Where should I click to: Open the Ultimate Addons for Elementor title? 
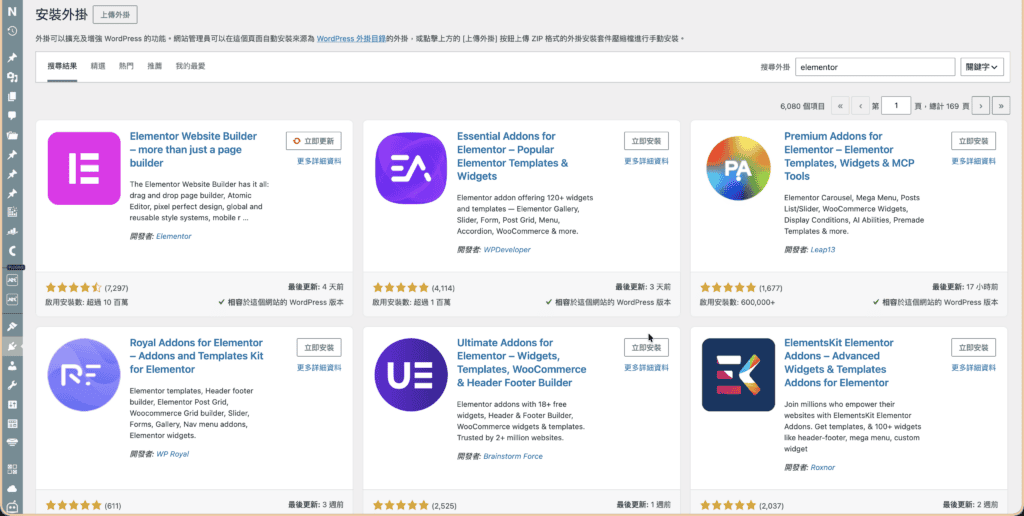pos(522,363)
